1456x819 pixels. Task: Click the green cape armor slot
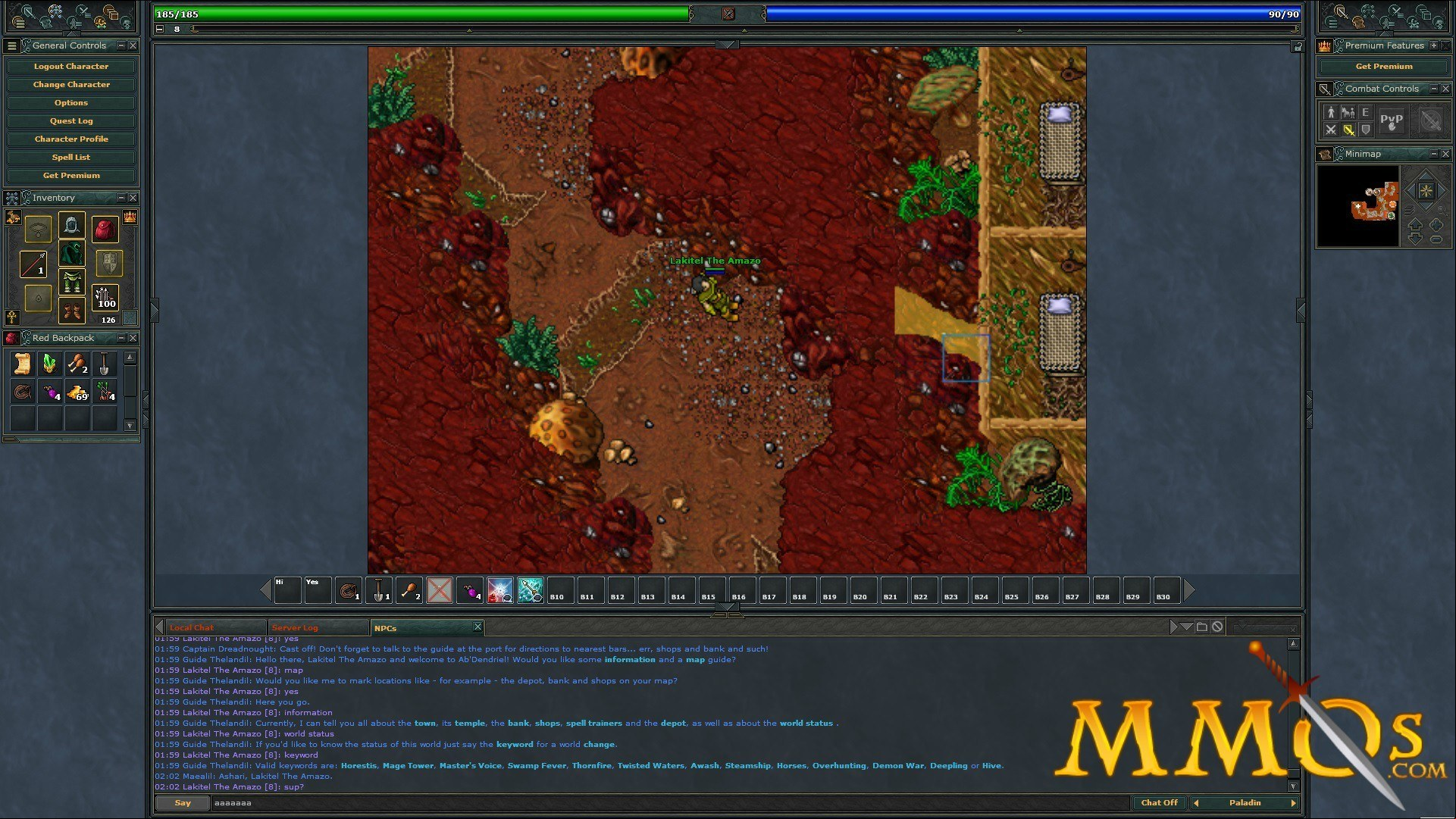(72, 253)
